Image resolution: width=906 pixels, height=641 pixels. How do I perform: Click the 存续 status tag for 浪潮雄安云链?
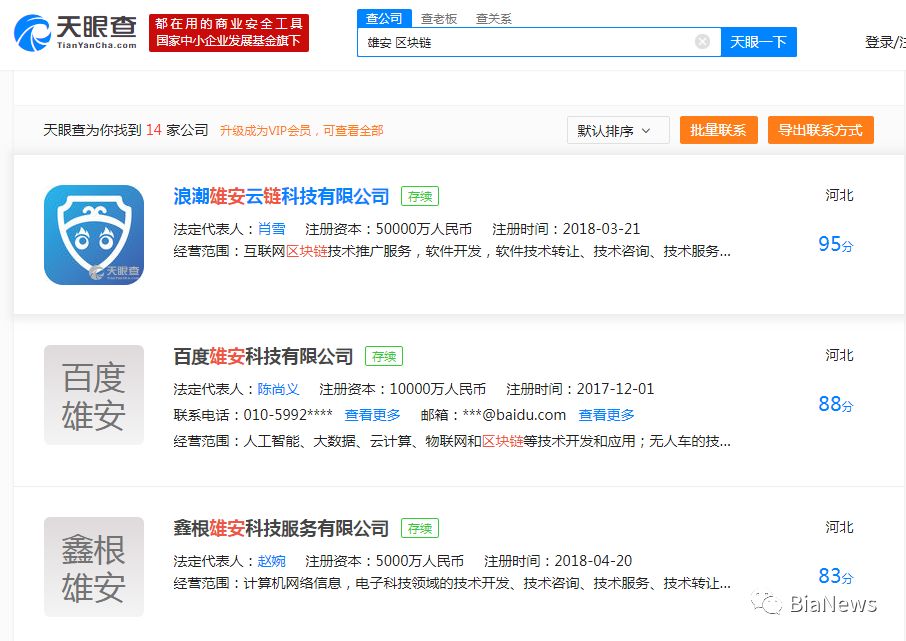click(420, 197)
